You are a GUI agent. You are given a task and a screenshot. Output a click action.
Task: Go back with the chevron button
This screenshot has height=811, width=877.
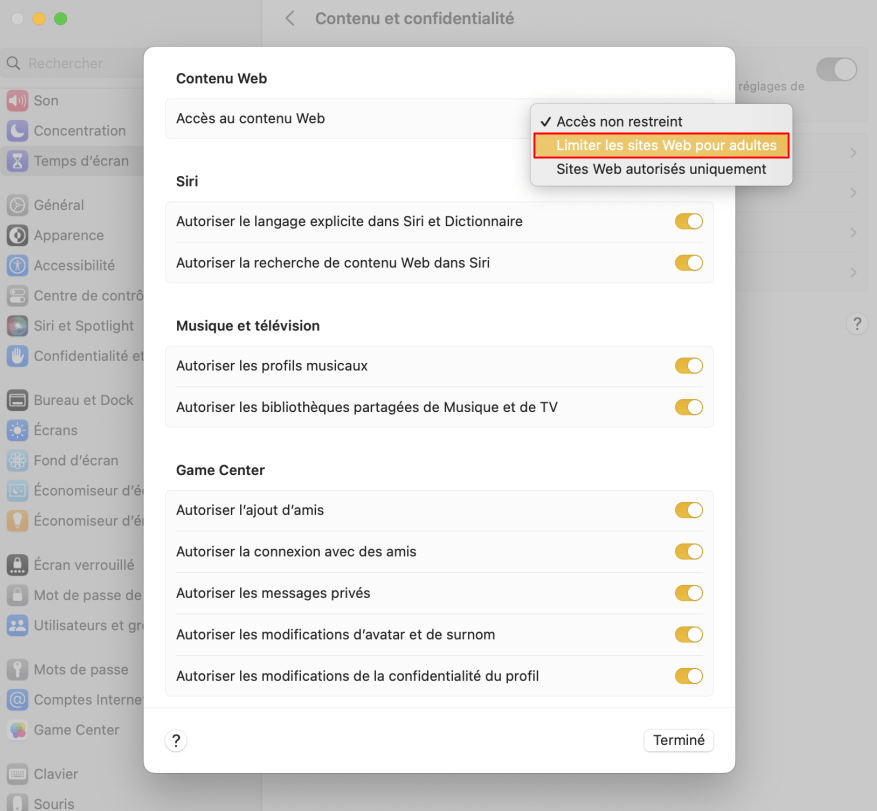(290, 18)
